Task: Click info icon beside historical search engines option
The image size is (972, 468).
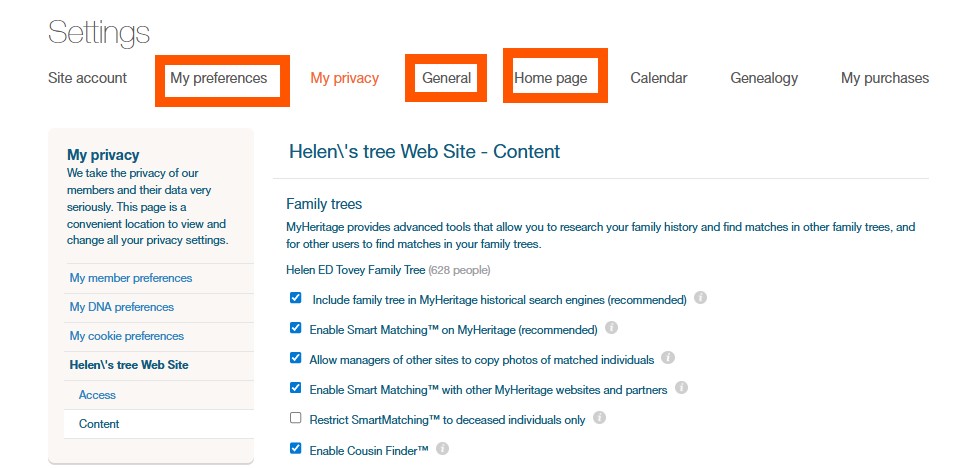Action: pyautogui.click(x=701, y=298)
